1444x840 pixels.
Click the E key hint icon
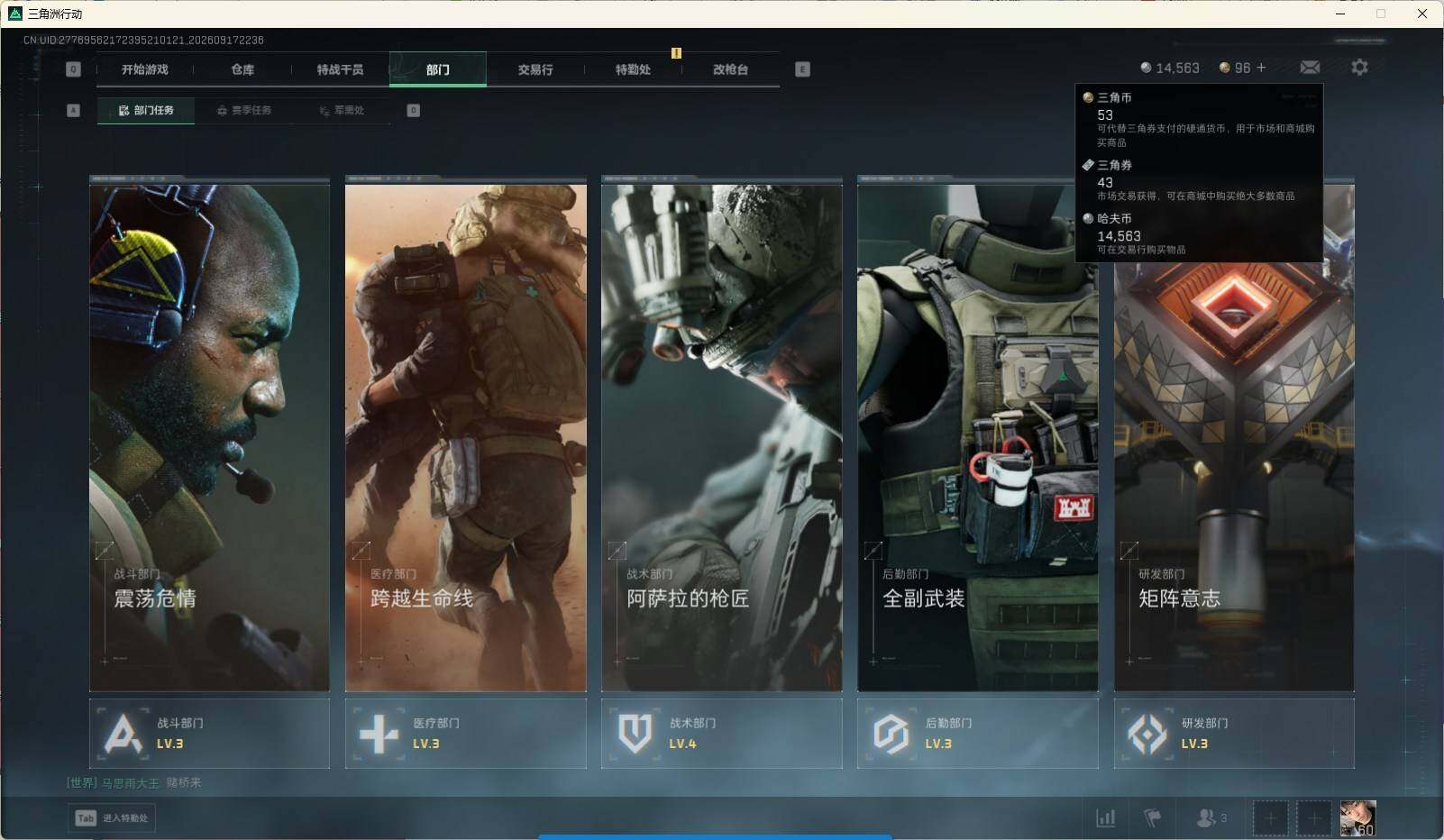click(x=802, y=69)
